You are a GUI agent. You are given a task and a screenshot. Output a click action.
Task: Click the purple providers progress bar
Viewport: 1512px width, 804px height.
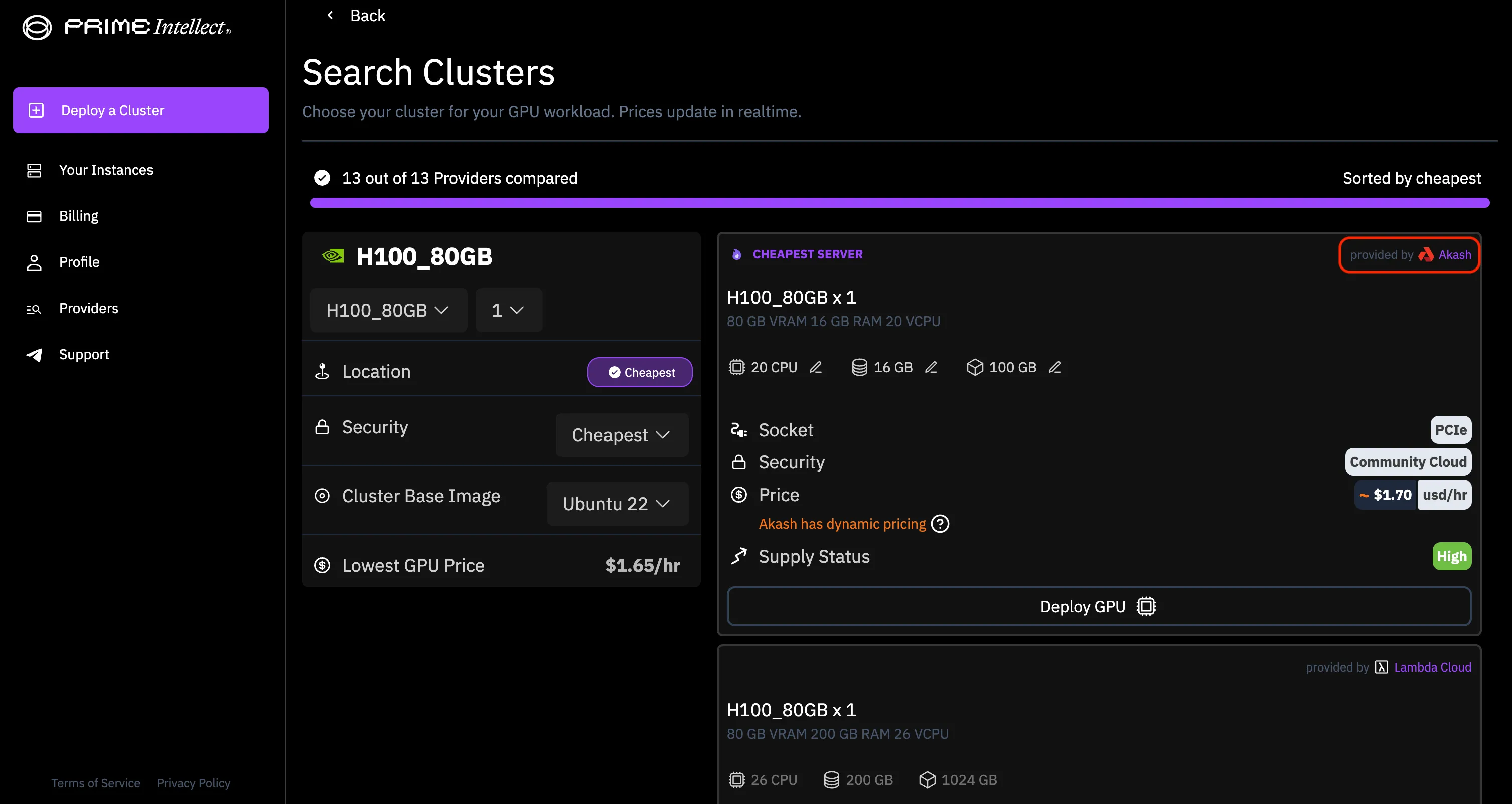899,203
